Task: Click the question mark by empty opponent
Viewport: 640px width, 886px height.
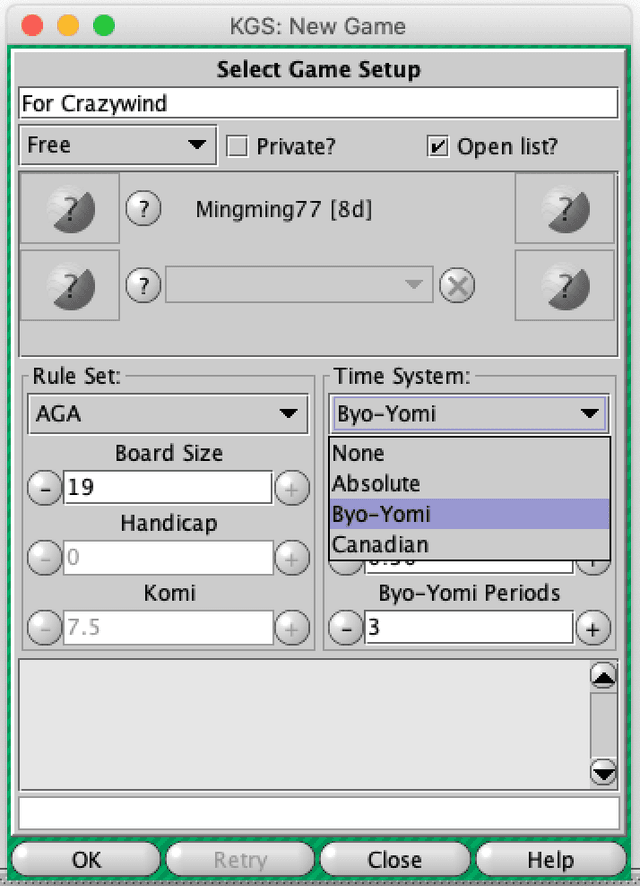Action: coord(143,285)
